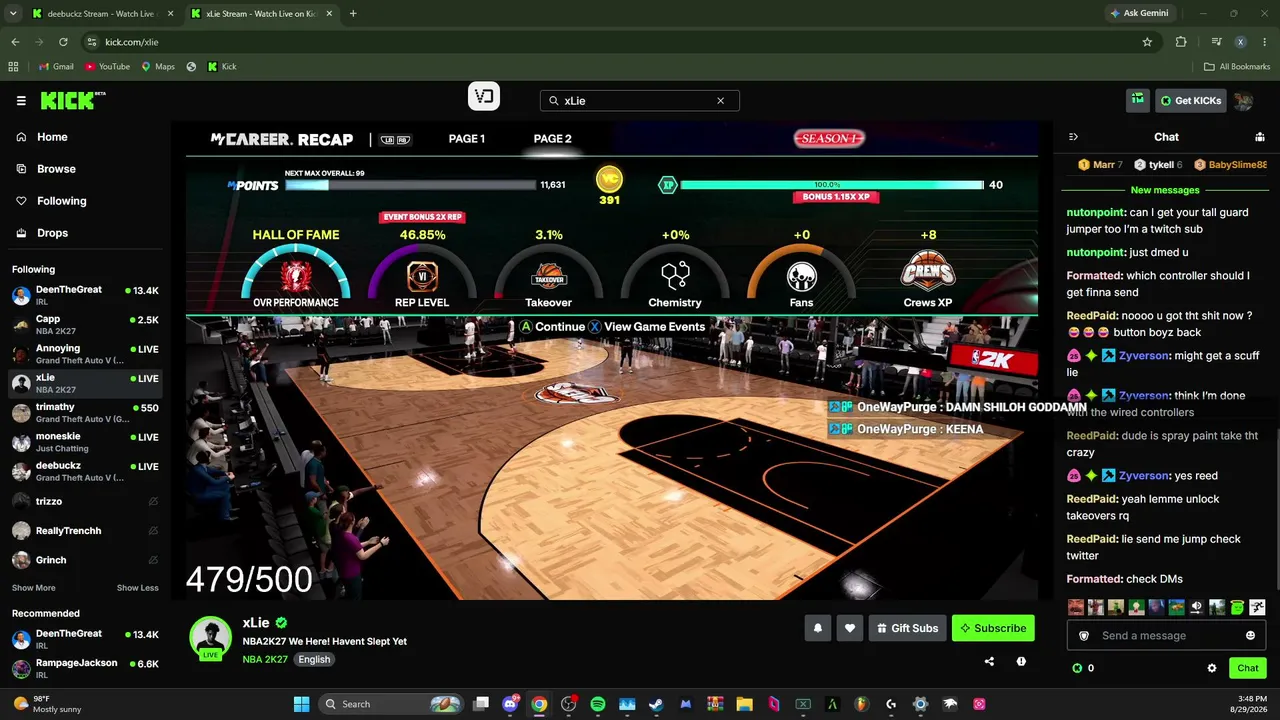
Task: Open the user profile avatar menu
Action: click(1243, 101)
